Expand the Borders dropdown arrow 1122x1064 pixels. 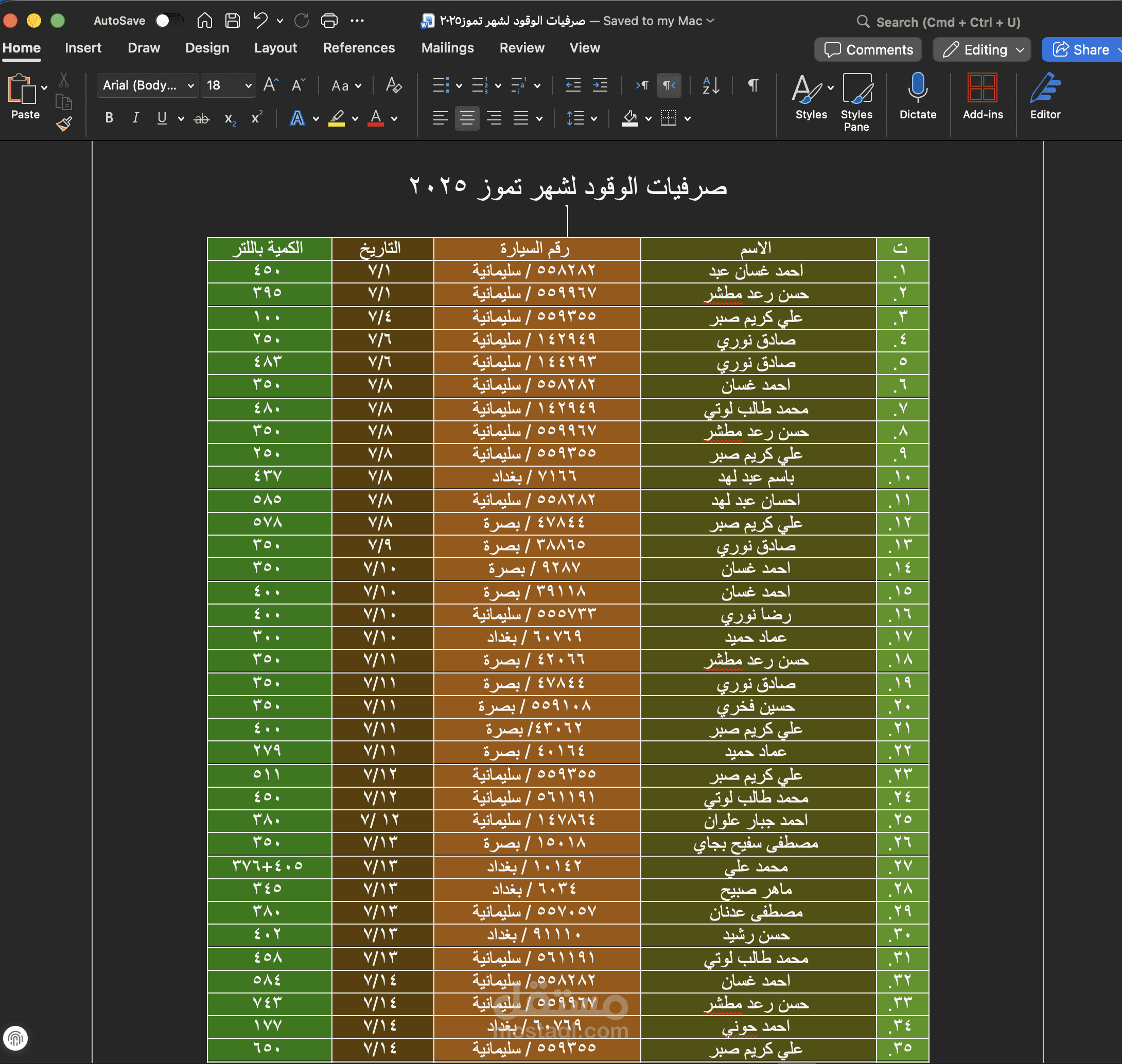688,118
